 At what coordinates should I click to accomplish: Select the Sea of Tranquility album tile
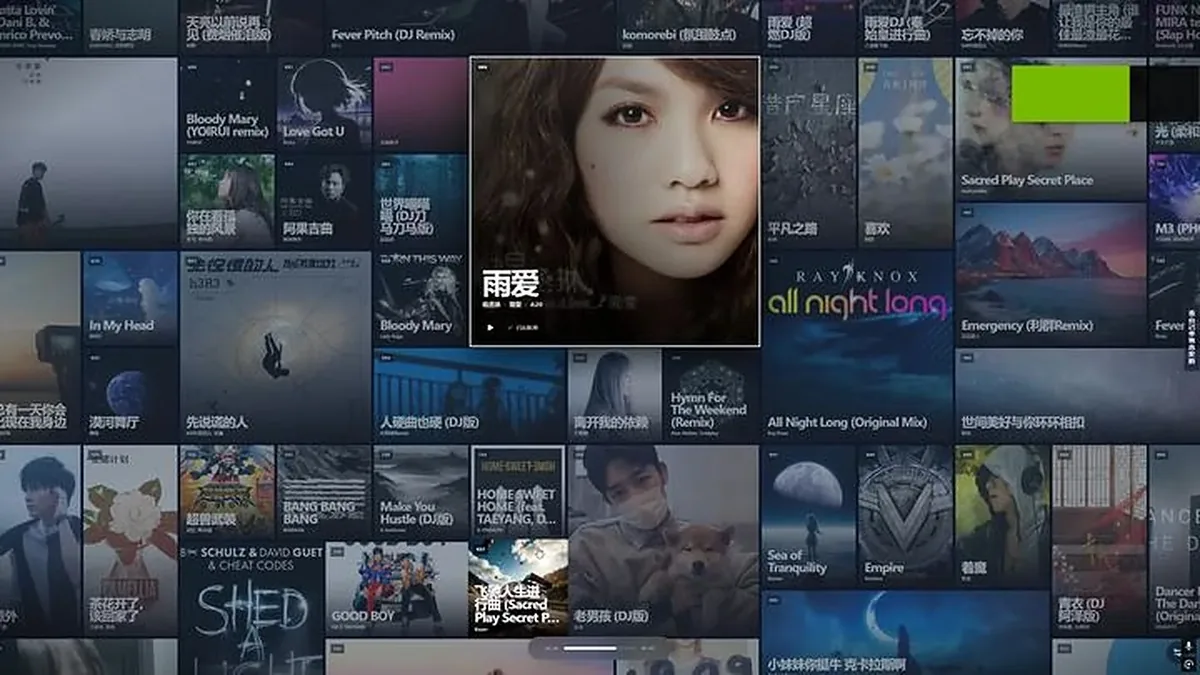(x=809, y=516)
